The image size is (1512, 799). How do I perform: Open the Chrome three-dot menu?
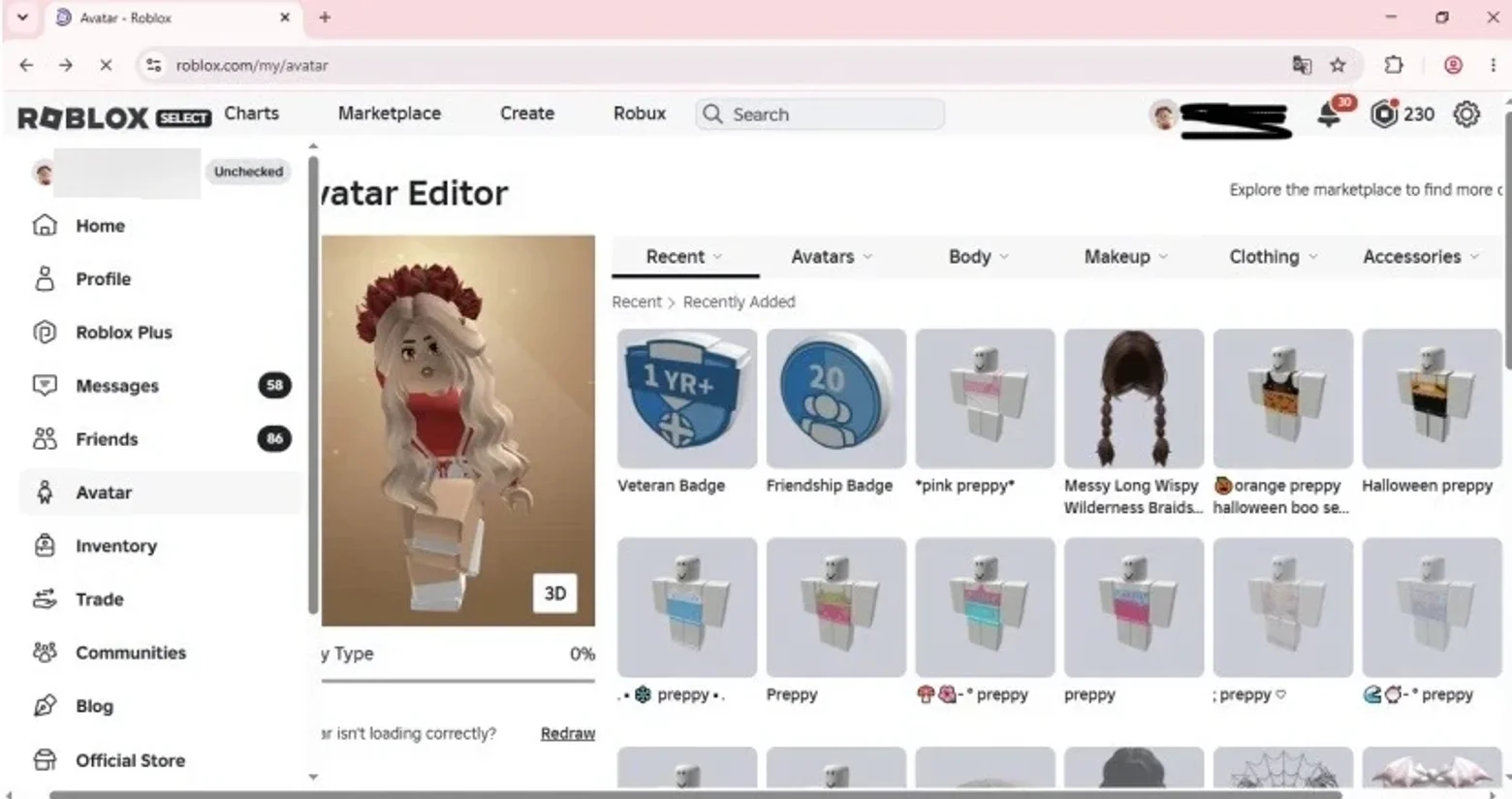click(1493, 65)
